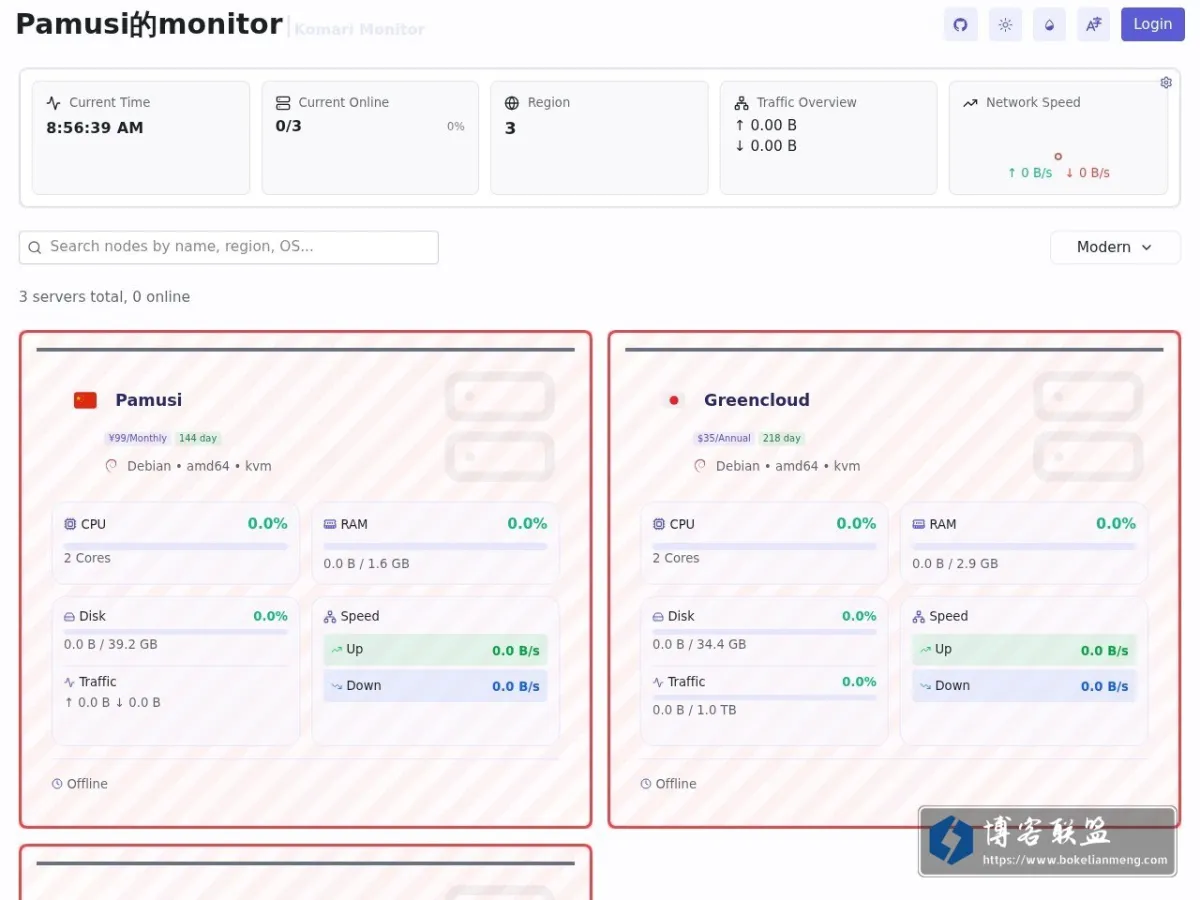Click Greencloud Speed network icon
Image resolution: width=1200 pixels, height=900 pixels.
919,617
